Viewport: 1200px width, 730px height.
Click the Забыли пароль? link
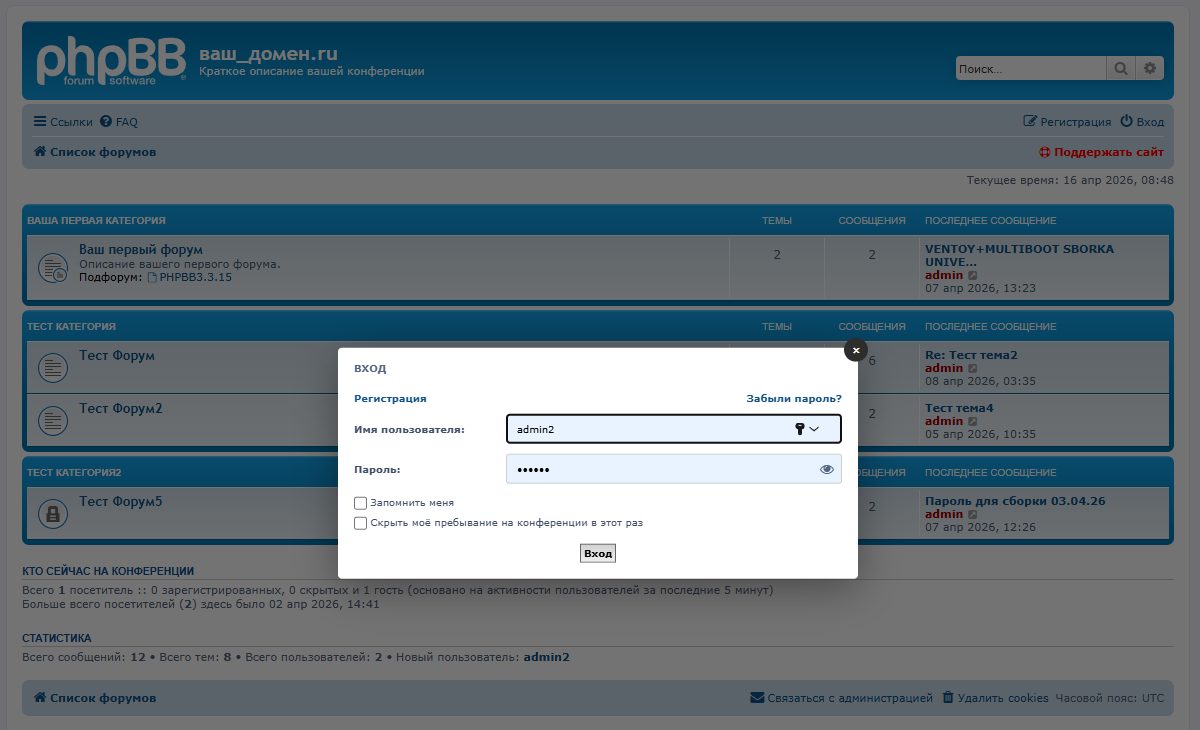(x=793, y=398)
